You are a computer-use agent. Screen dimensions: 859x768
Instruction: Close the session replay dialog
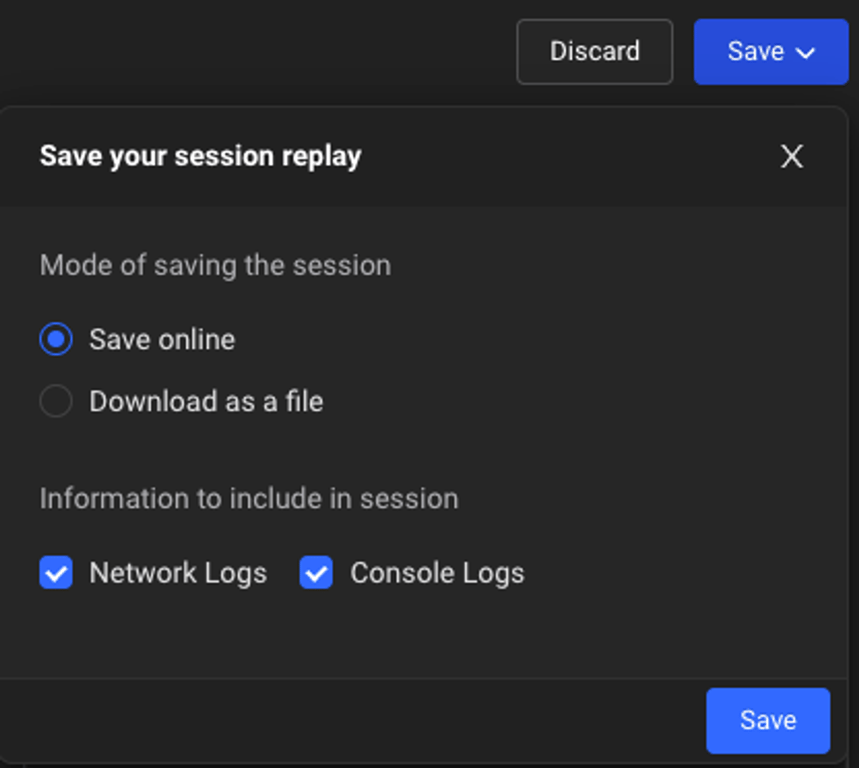pyautogui.click(x=791, y=156)
